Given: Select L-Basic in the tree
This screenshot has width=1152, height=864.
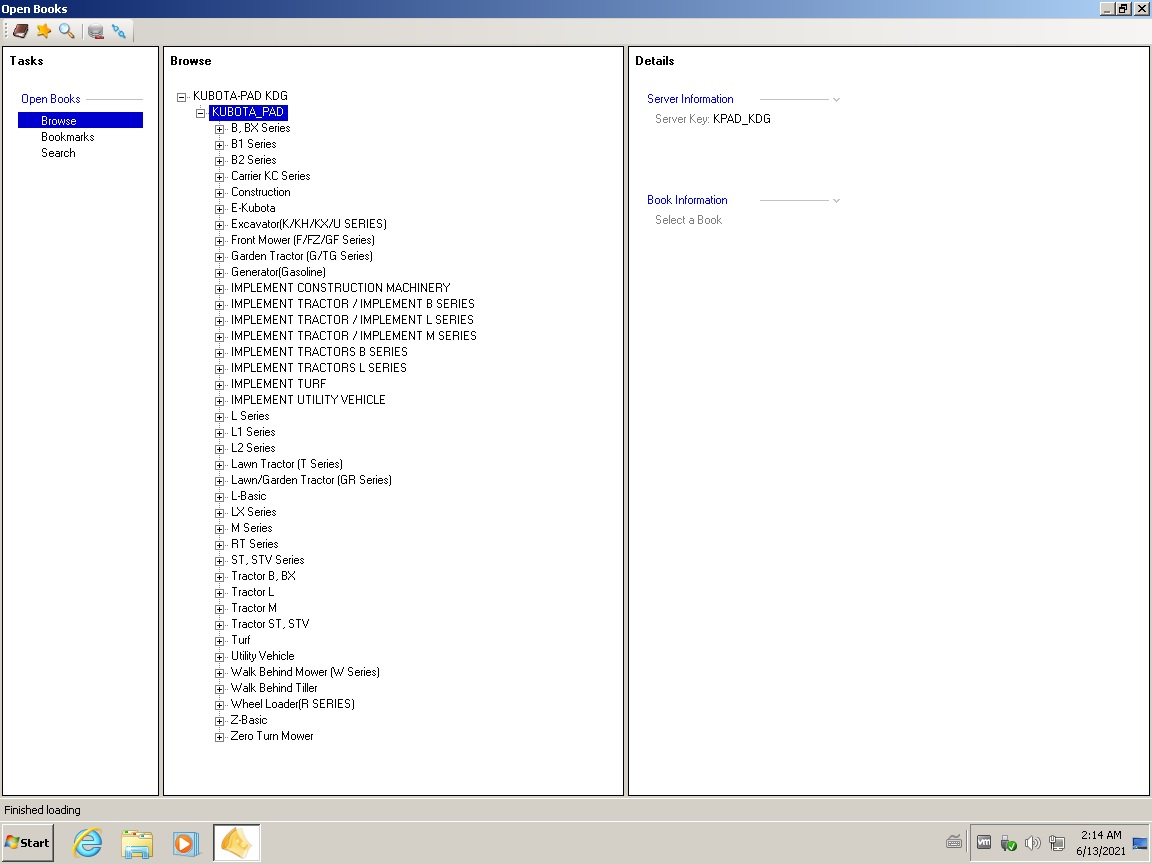Looking at the screenshot, I should 248,496.
